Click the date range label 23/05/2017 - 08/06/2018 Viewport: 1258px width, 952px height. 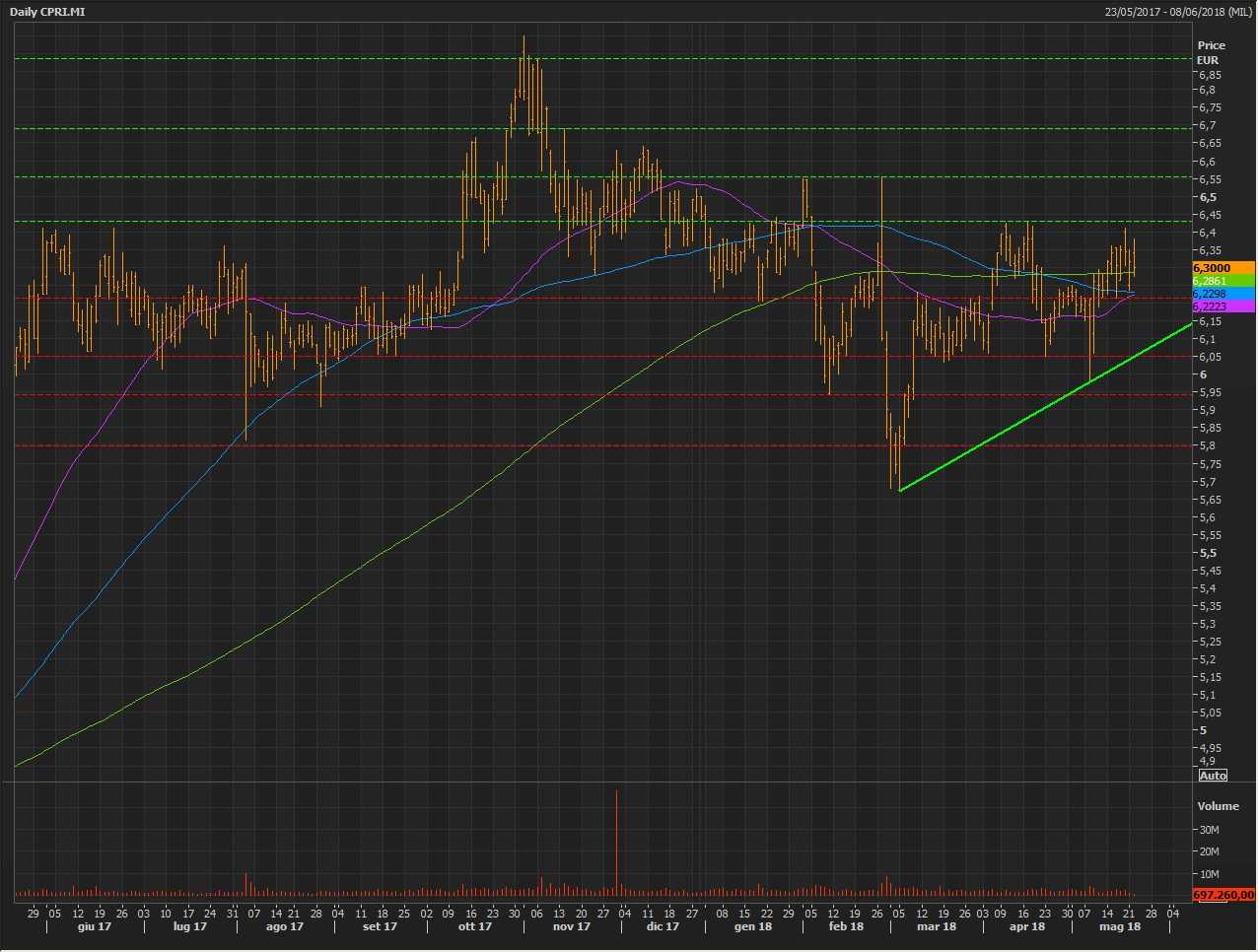[1178, 12]
